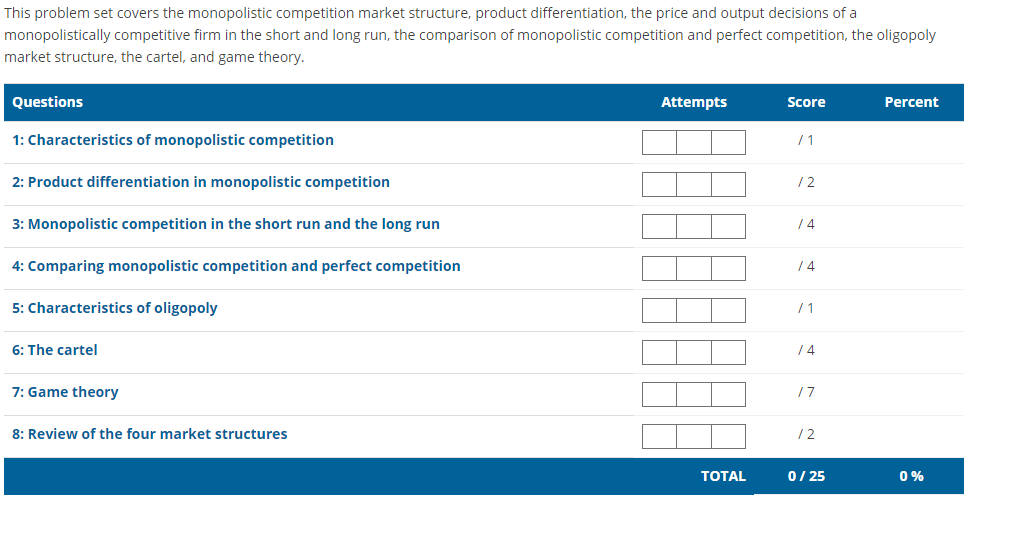Click the Score column header
This screenshot has width=1016, height=535.
point(806,102)
